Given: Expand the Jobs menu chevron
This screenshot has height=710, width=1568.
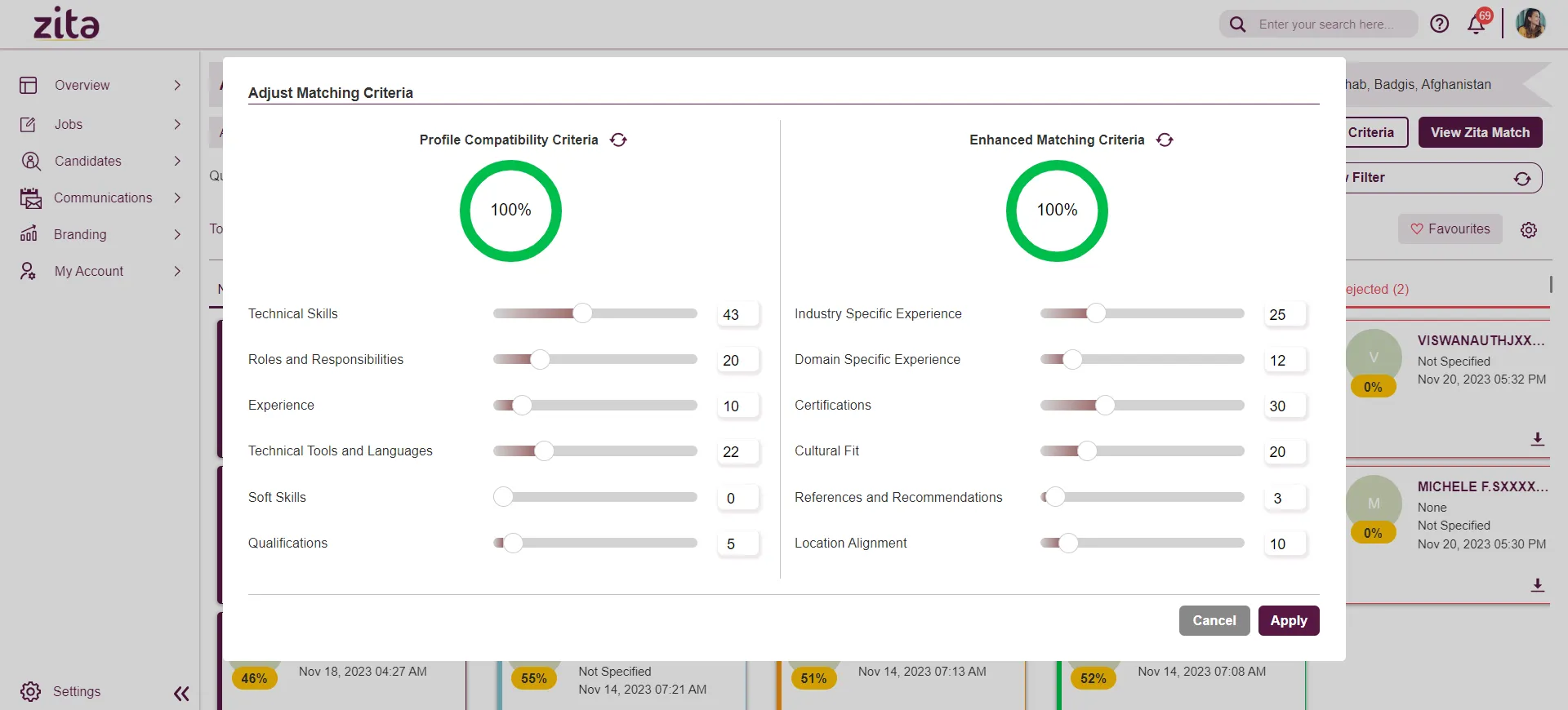Looking at the screenshot, I should (x=177, y=124).
